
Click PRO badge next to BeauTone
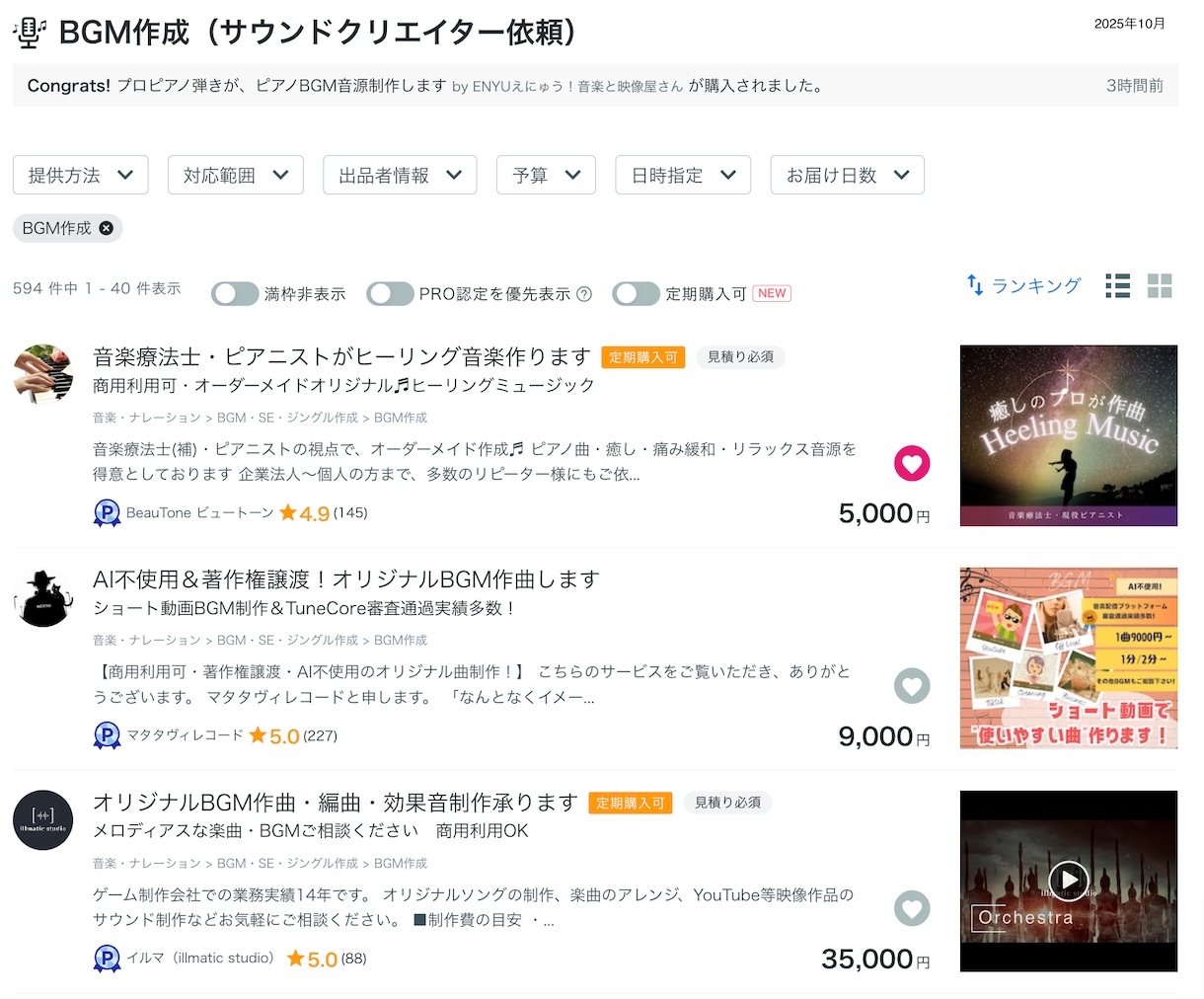coord(107,513)
